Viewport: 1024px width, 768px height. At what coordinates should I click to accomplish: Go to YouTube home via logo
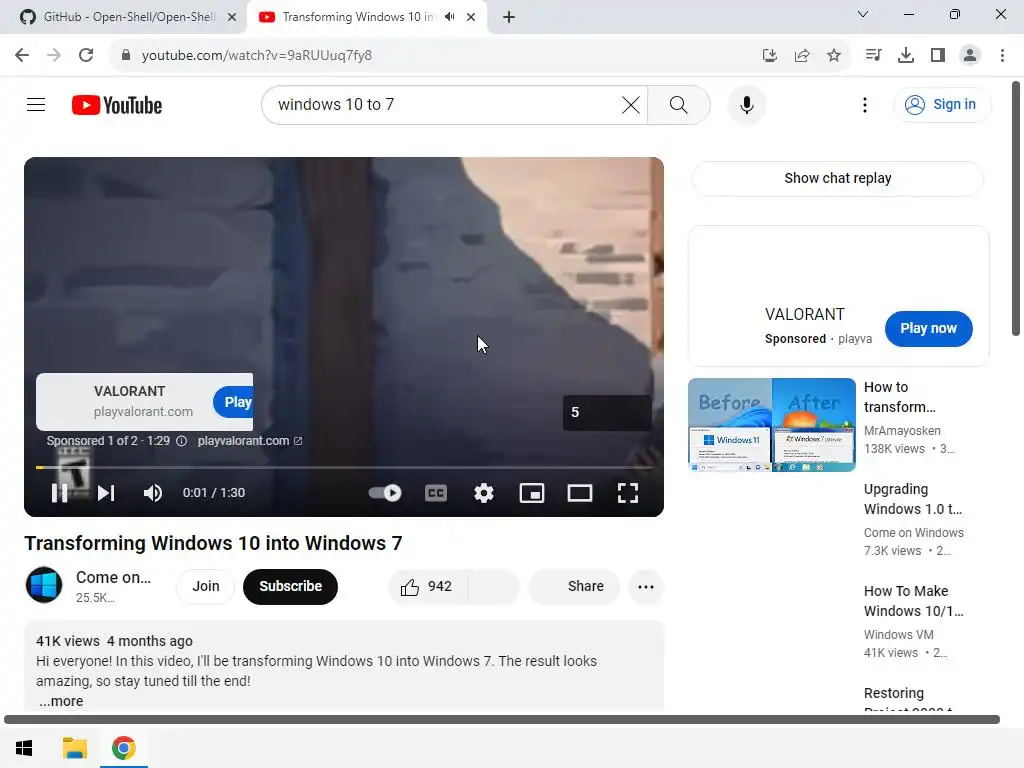click(117, 105)
